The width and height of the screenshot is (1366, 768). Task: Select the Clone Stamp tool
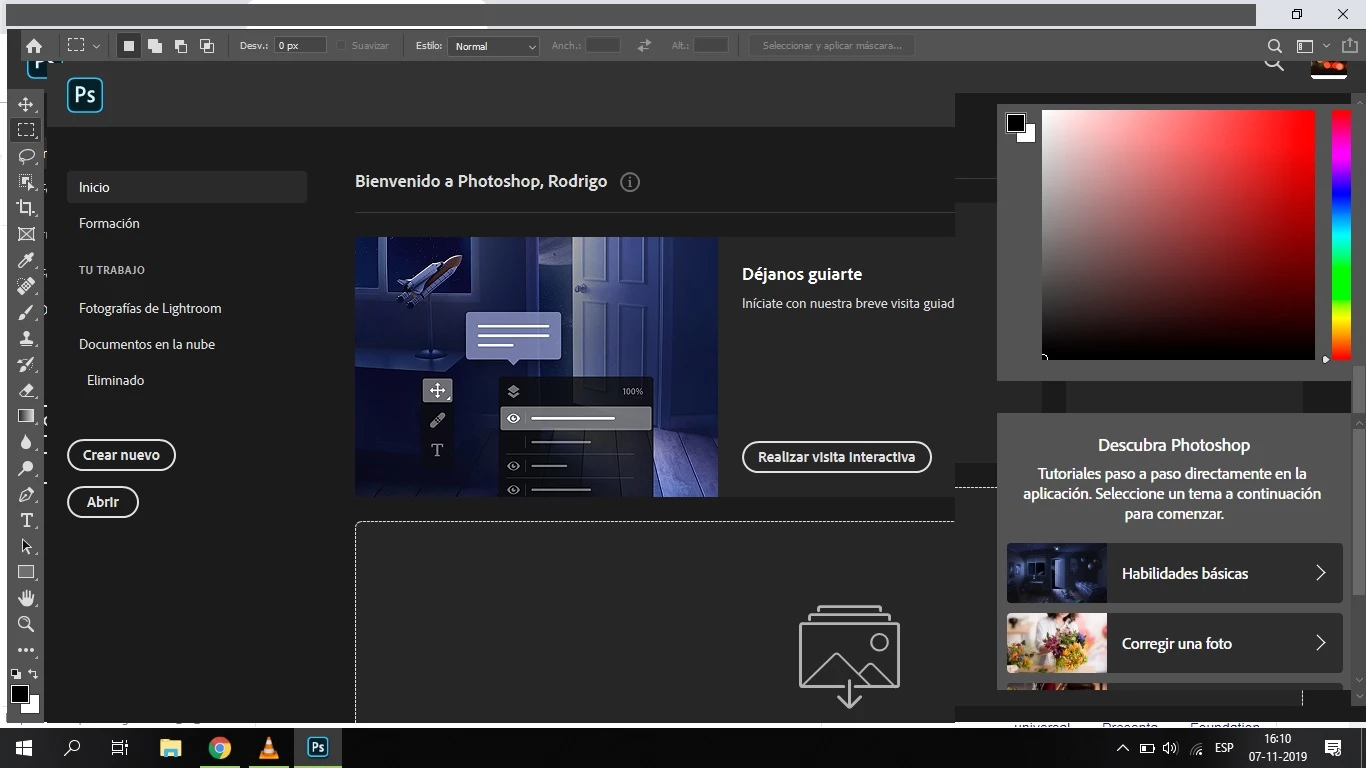click(27, 338)
